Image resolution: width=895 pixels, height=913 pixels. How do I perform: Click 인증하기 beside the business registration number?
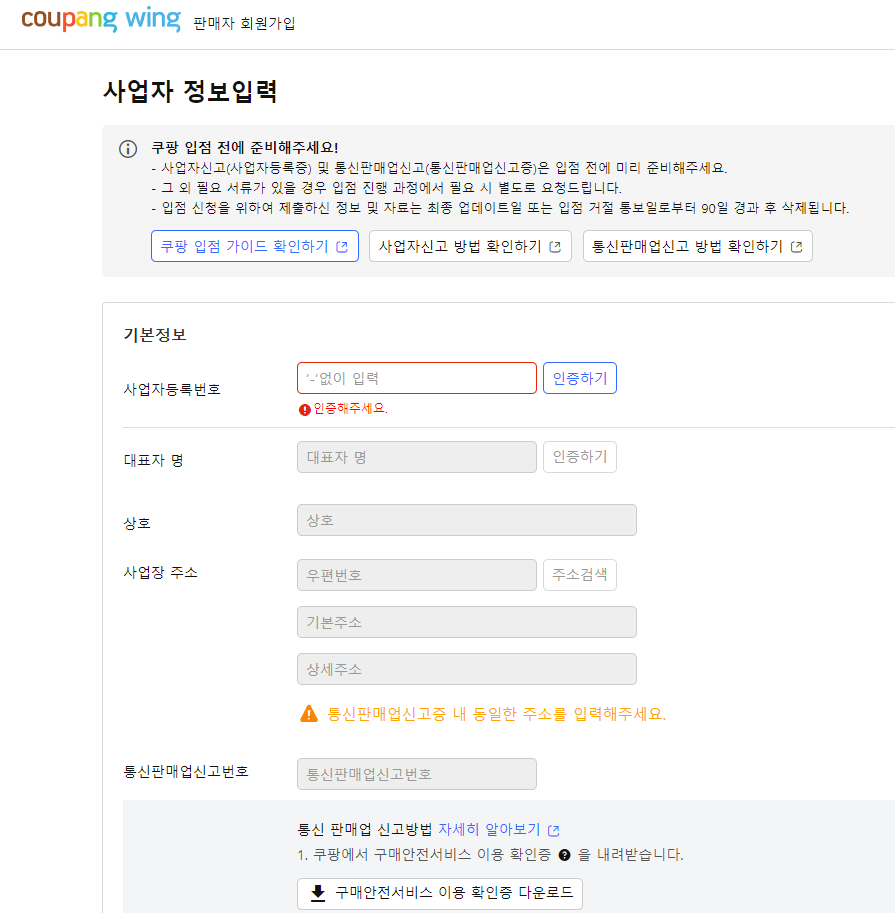tap(580, 377)
